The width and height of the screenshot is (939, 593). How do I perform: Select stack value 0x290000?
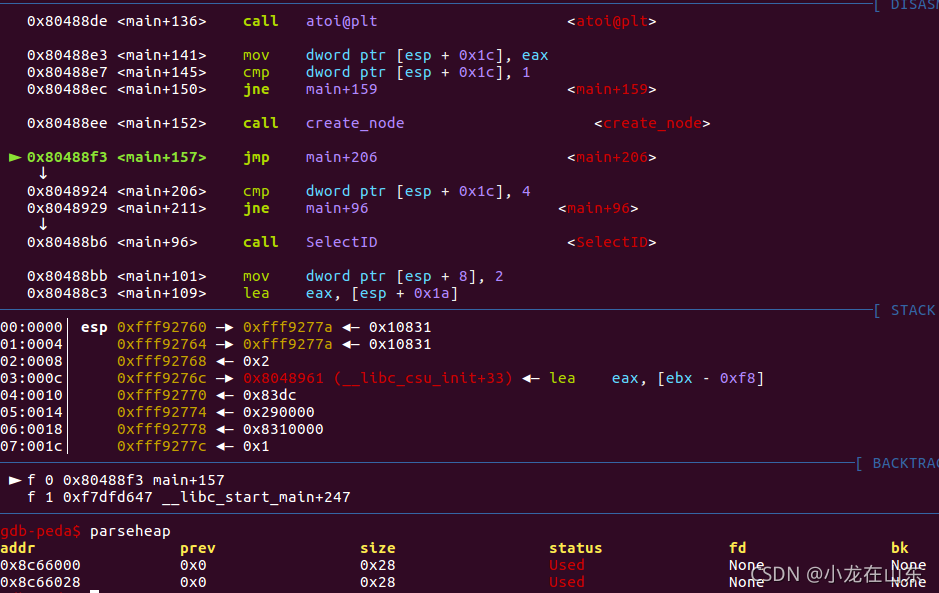click(278, 412)
